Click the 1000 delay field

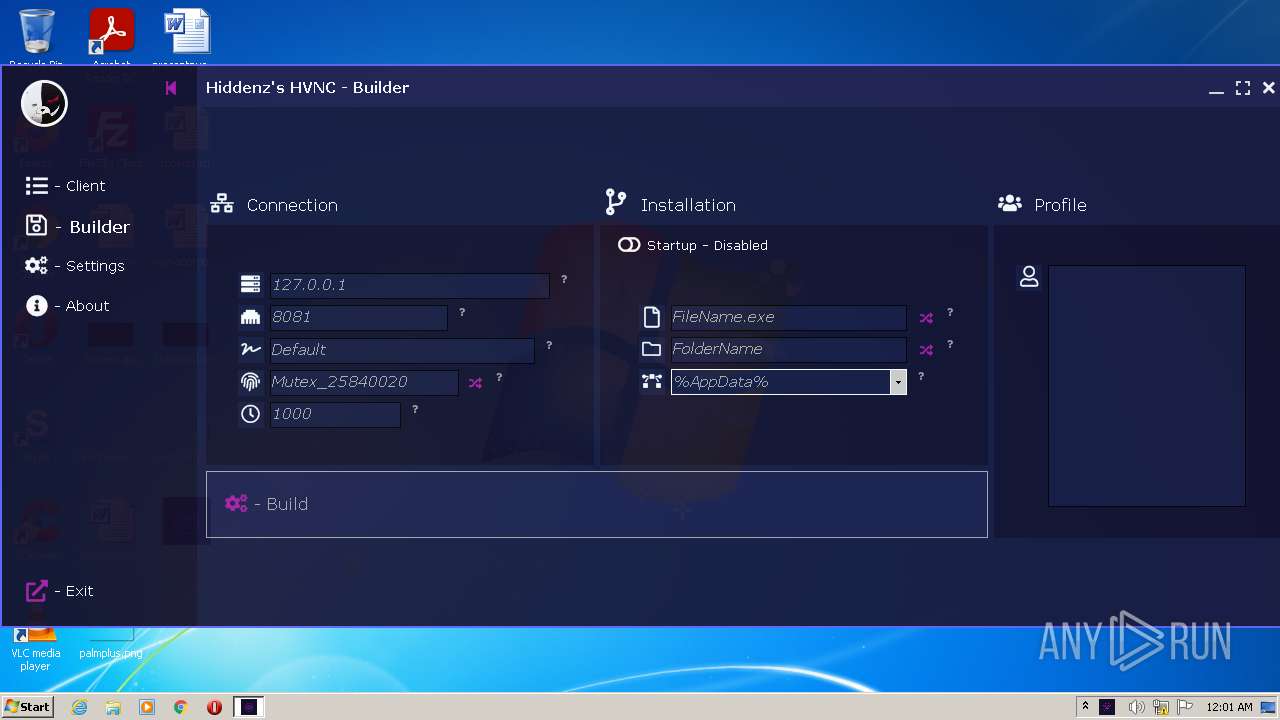[x=335, y=414]
